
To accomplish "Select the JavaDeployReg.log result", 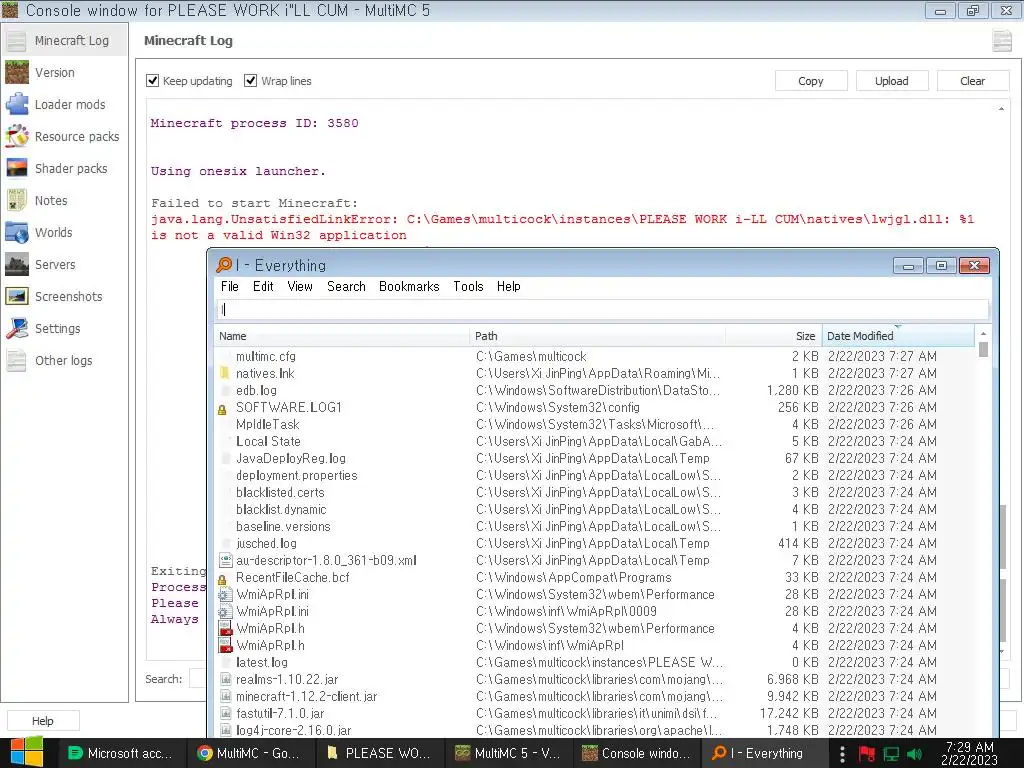I will pos(596,458).
